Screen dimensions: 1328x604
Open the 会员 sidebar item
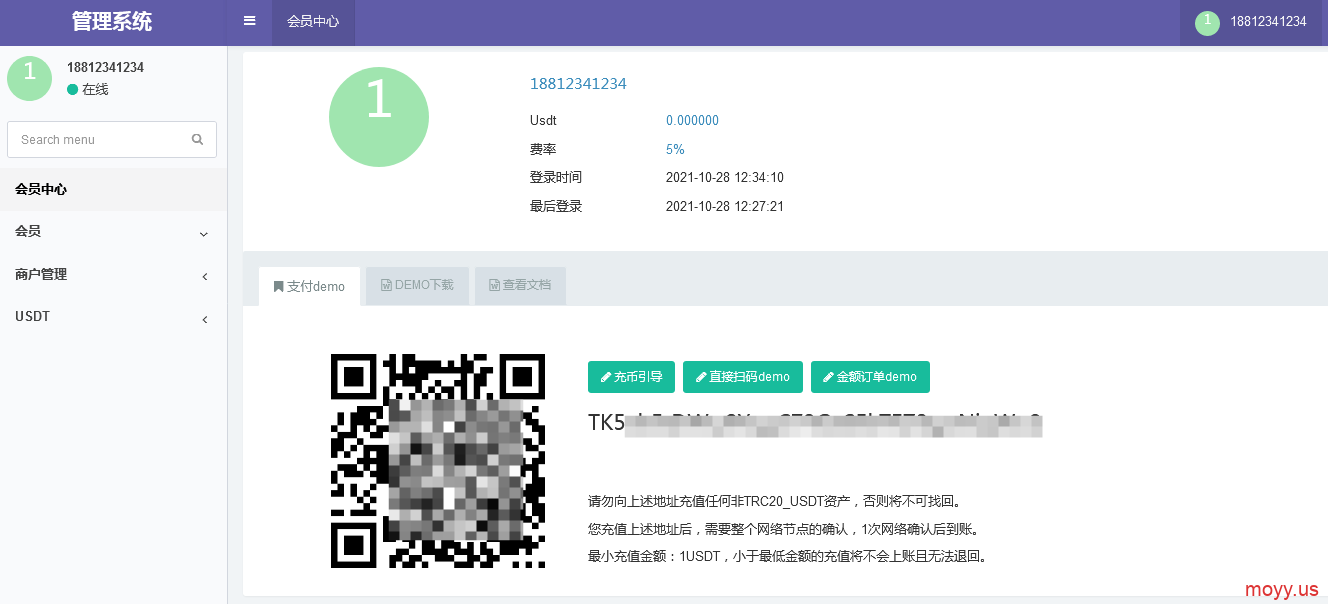click(114, 231)
